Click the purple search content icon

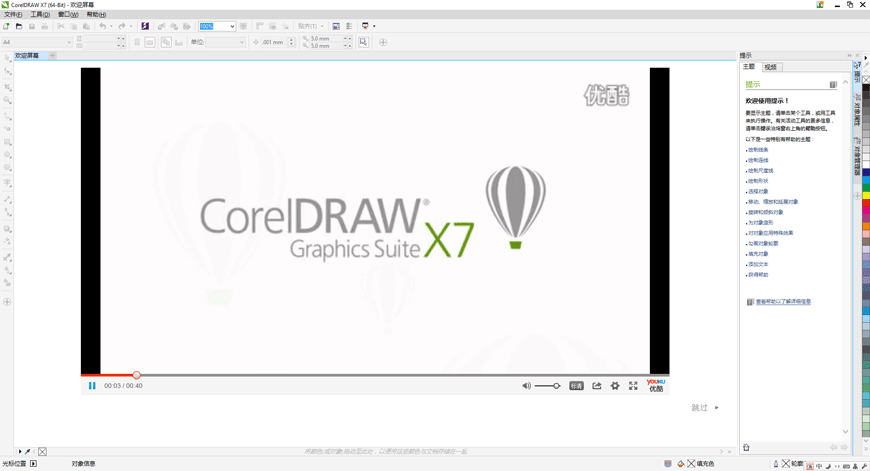click(145, 26)
